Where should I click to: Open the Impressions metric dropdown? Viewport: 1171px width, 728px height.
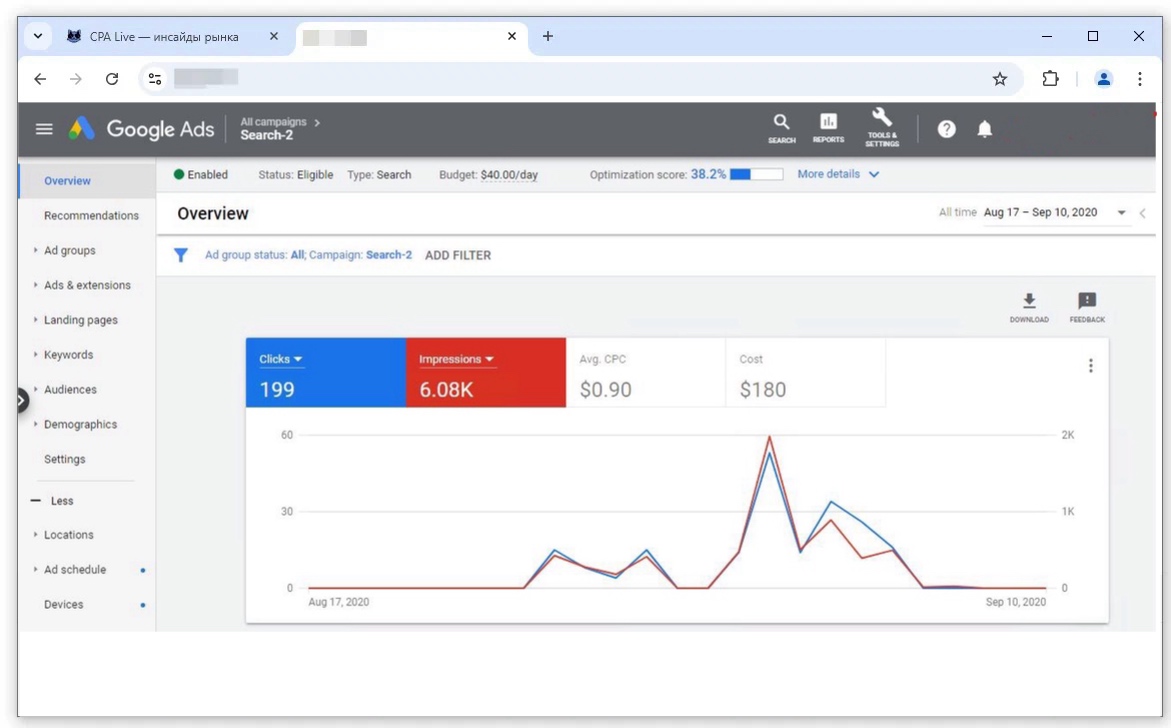click(x=456, y=359)
